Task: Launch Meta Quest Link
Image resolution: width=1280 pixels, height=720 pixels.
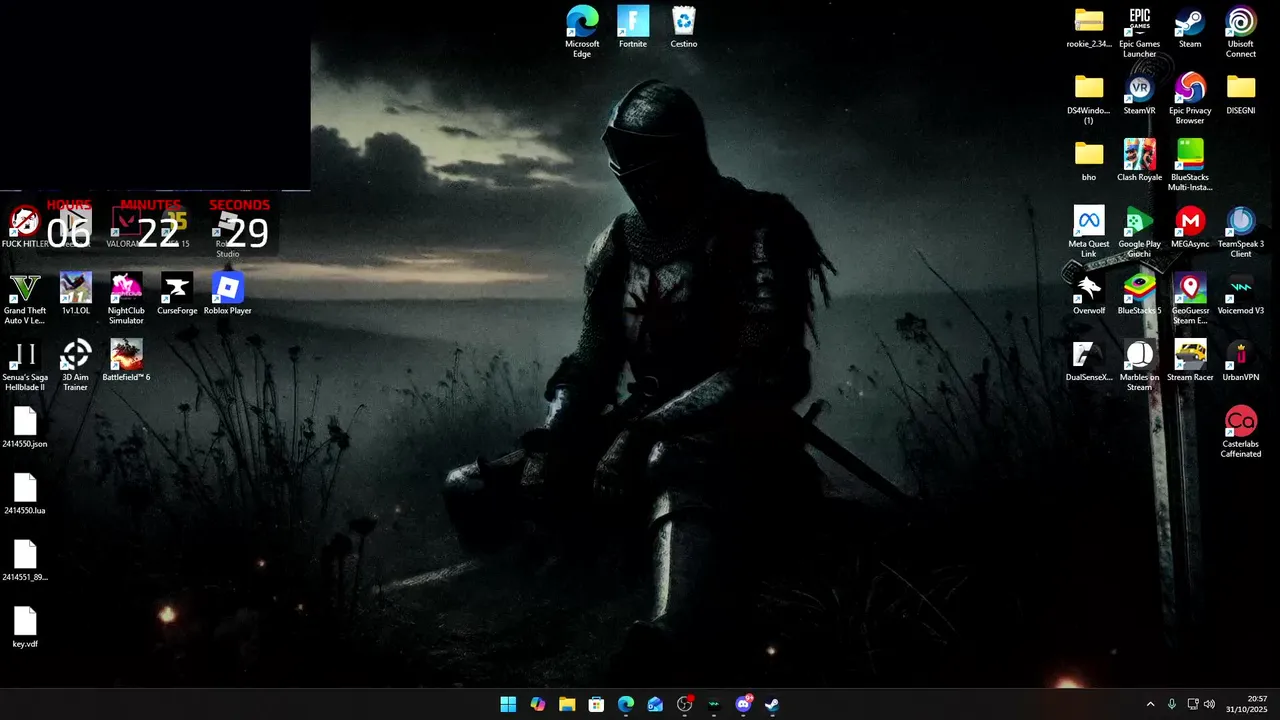Action: (1089, 232)
